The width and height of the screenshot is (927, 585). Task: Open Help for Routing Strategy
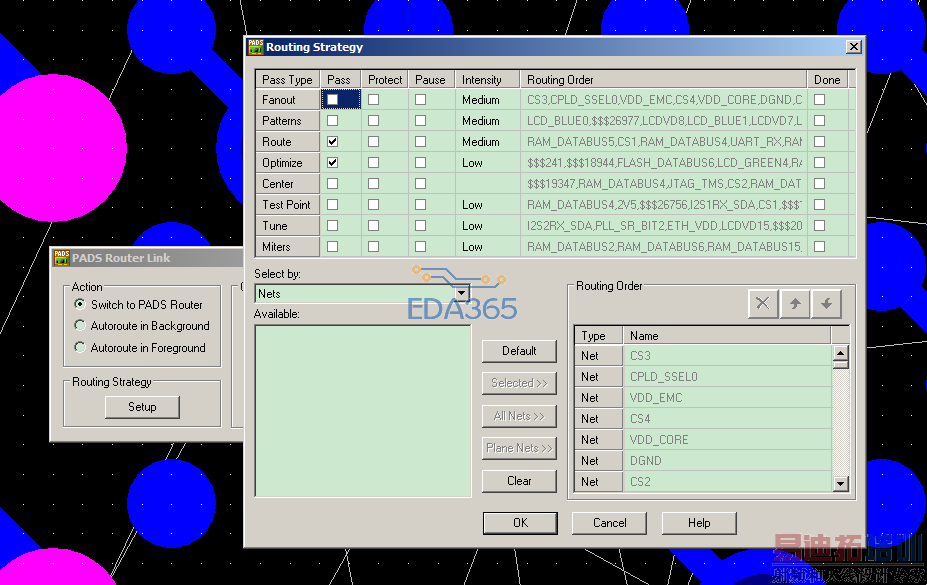[x=699, y=523]
